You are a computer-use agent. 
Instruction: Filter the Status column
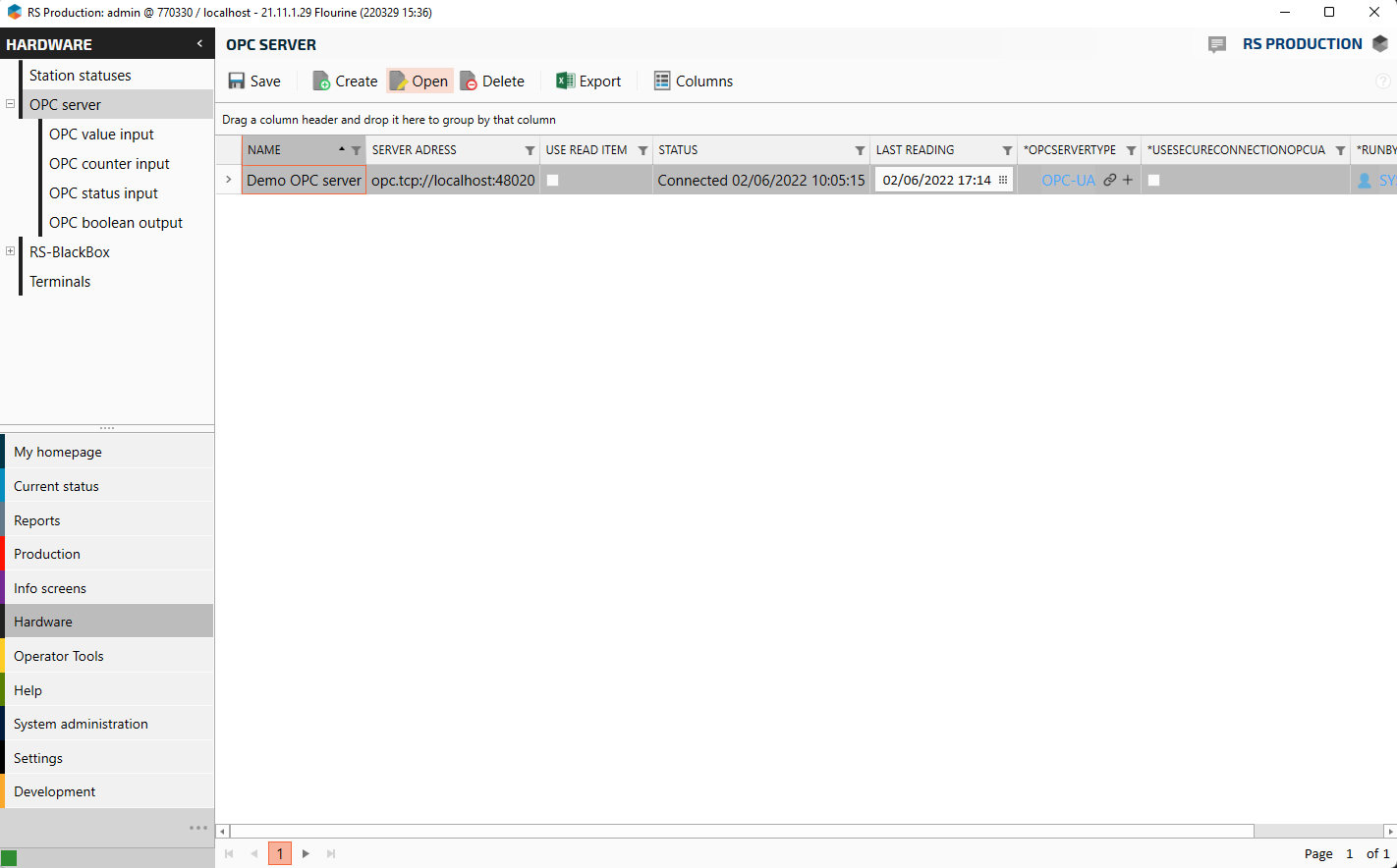(860, 150)
